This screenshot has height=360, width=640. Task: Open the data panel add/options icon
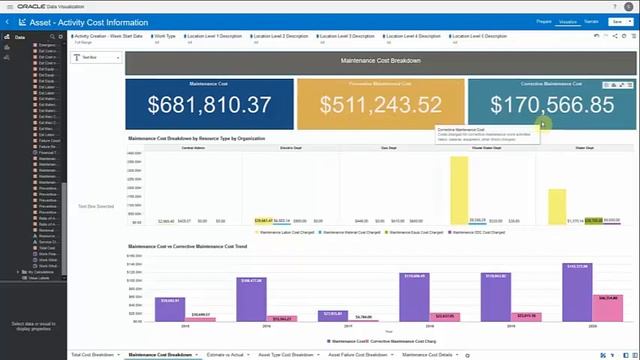pyautogui.click(x=61, y=37)
